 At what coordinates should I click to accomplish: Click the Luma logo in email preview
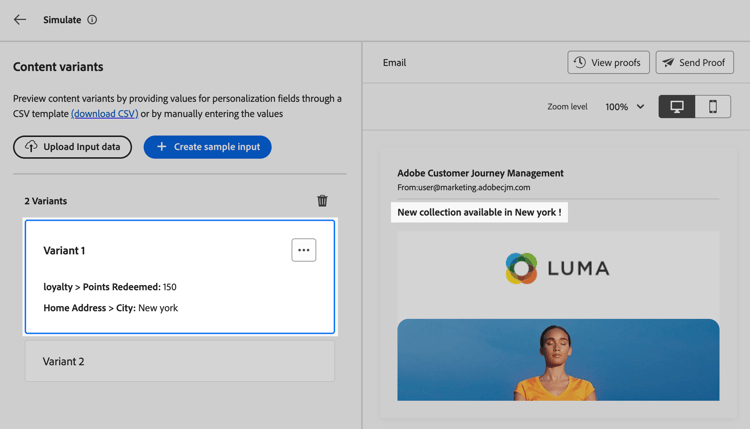click(557, 268)
